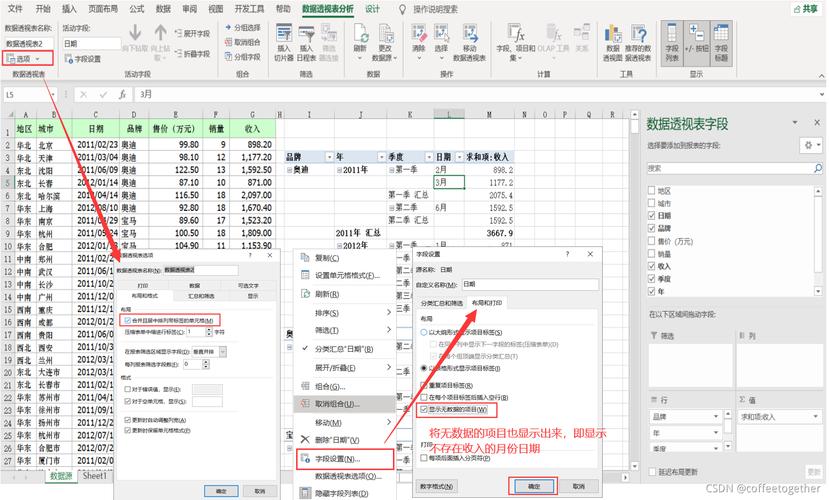Open 更改数据源 (Change Data Source) in ribbon
The image size is (829, 500).
tap(385, 42)
